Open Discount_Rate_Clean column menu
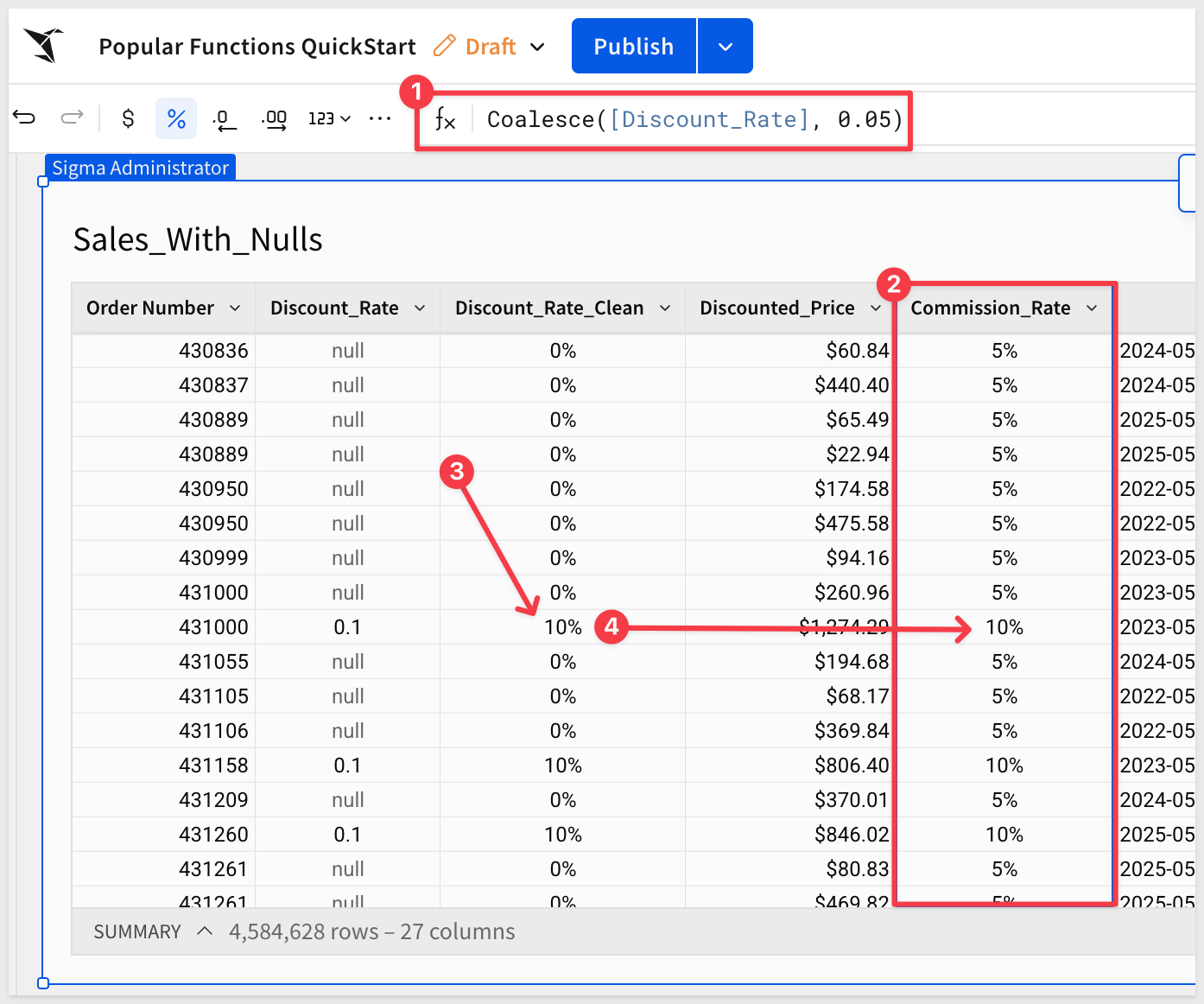 pos(665,308)
